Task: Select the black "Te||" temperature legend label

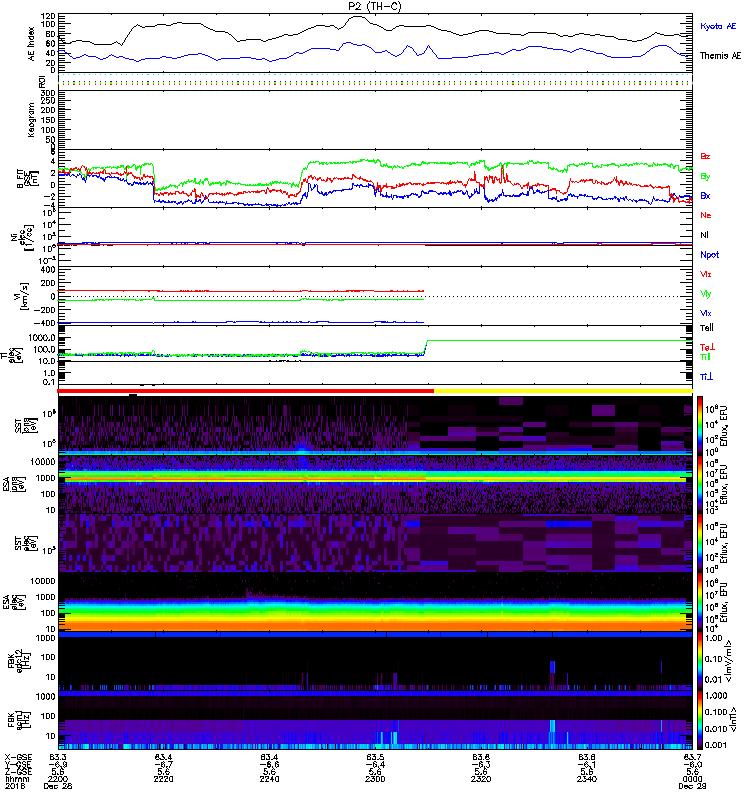Action: (707, 328)
